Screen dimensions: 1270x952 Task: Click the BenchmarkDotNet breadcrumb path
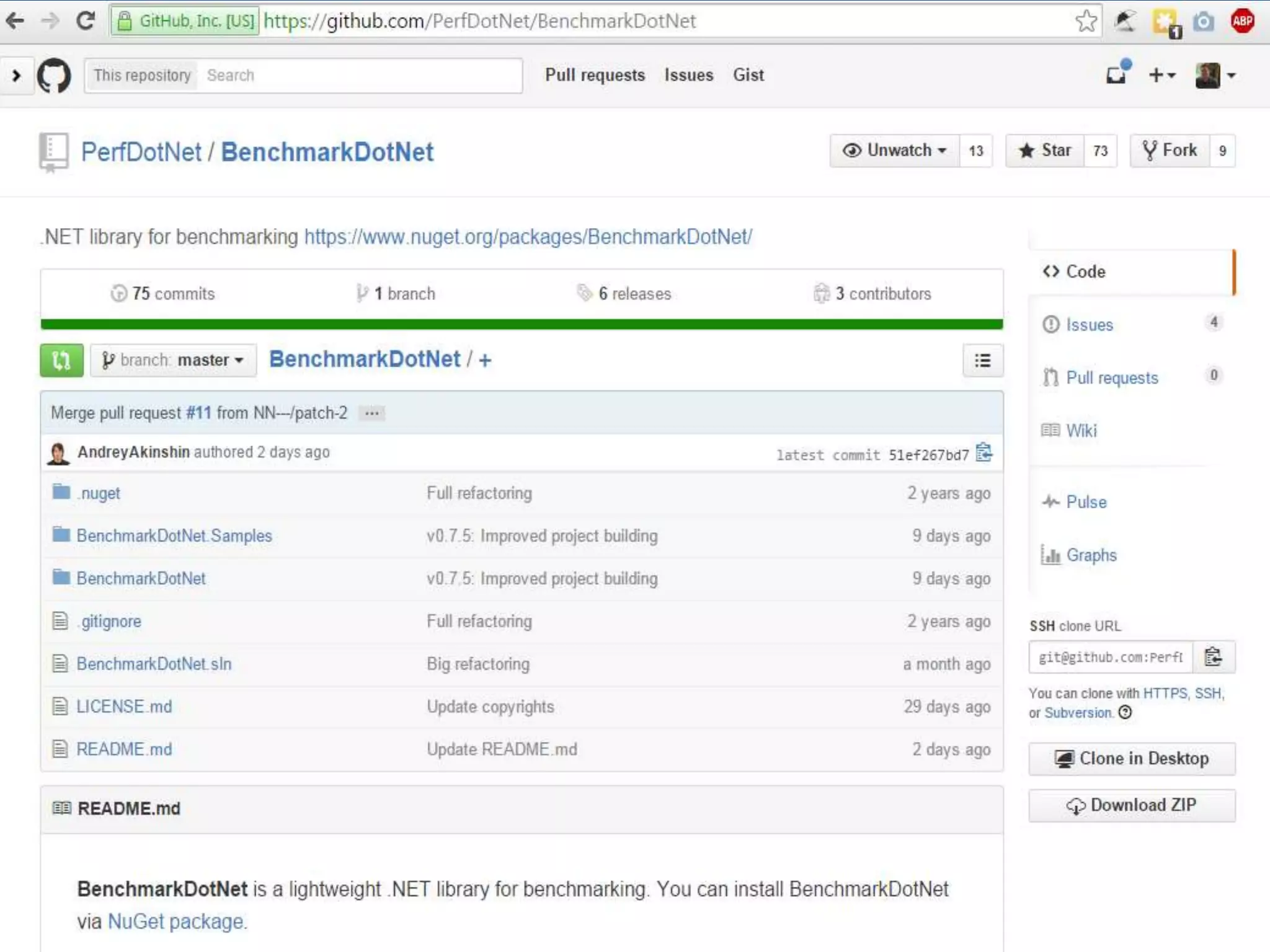click(x=365, y=359)
